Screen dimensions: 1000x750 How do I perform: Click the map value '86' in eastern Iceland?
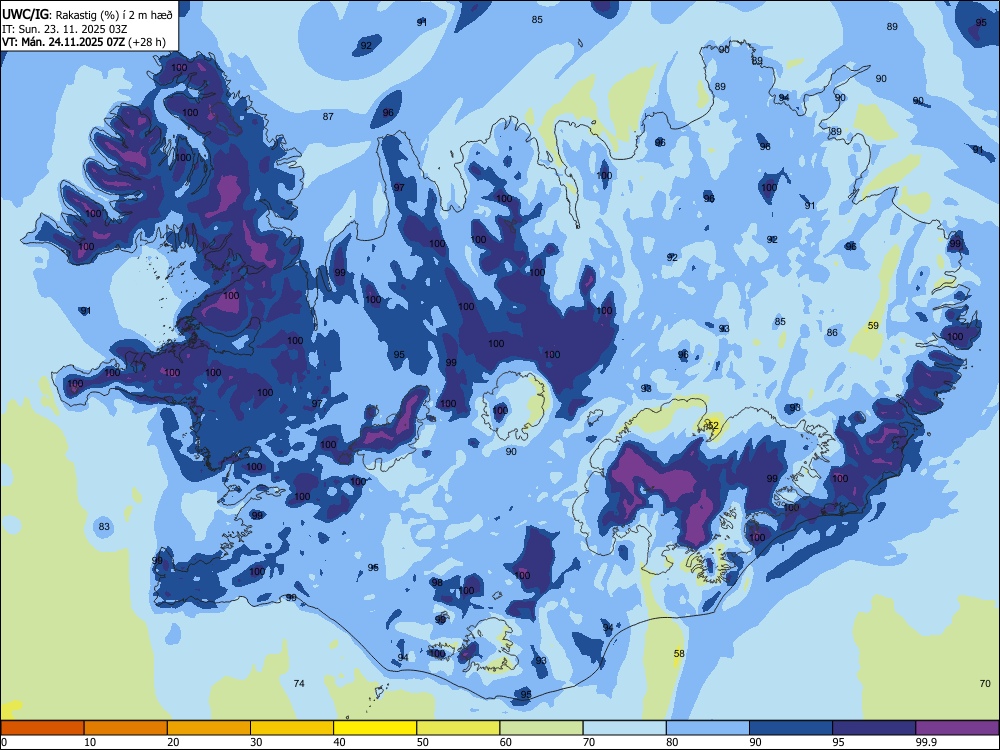832,332
